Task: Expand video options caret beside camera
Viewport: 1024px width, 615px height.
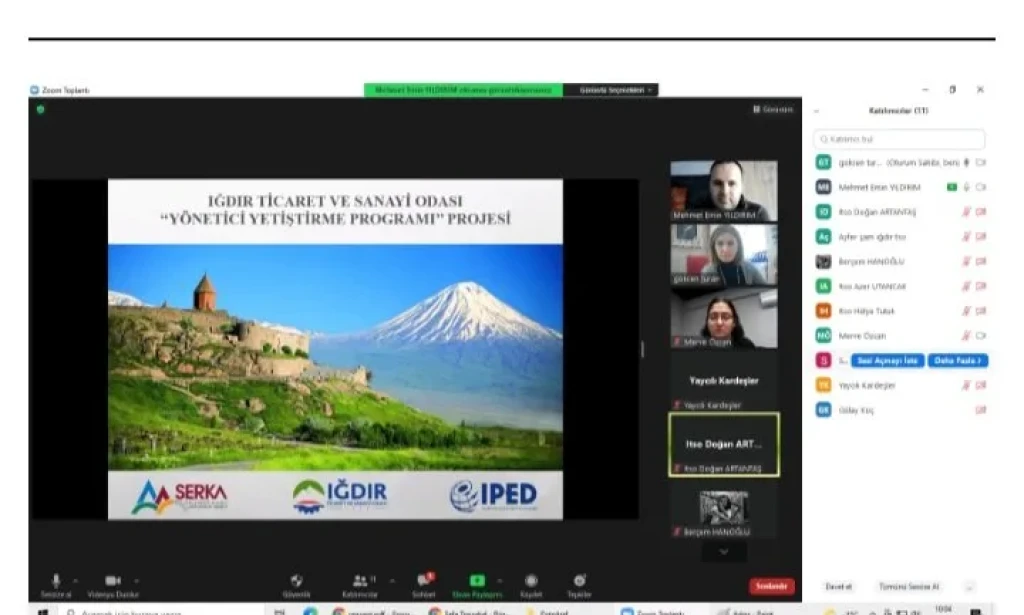Action: [136, 580]
